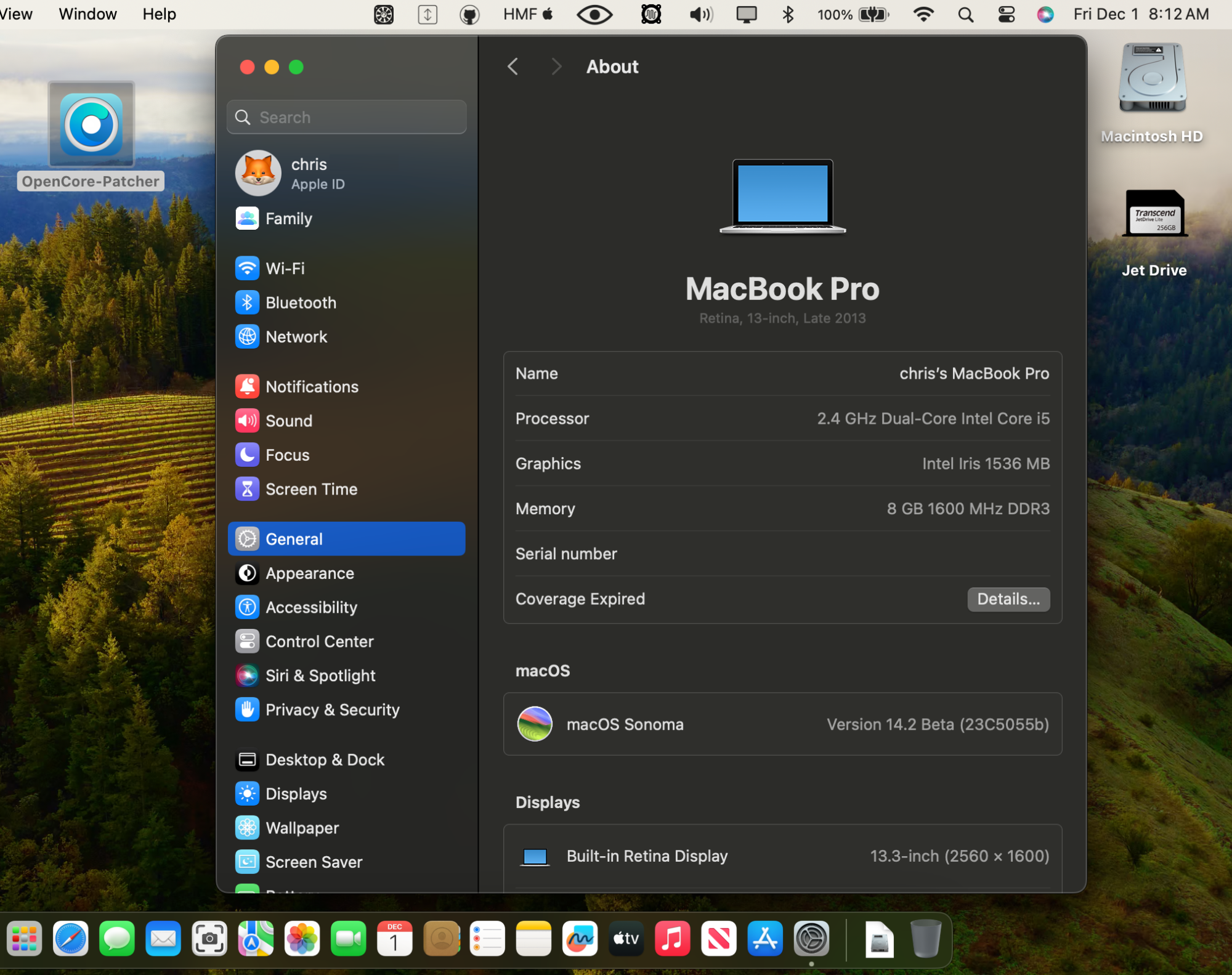
Task: Open Launchpad from the Dock
Action: [25, 939]
